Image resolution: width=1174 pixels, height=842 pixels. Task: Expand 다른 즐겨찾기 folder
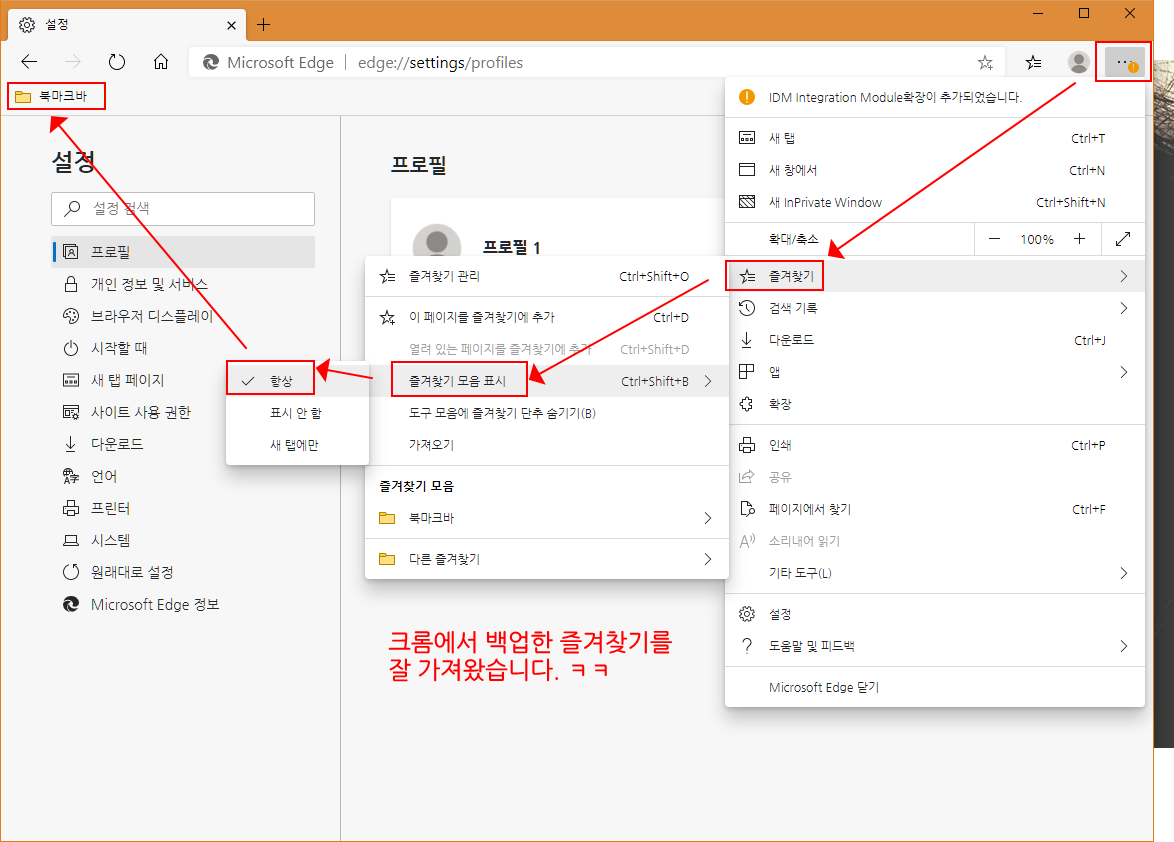pos(547,559)
